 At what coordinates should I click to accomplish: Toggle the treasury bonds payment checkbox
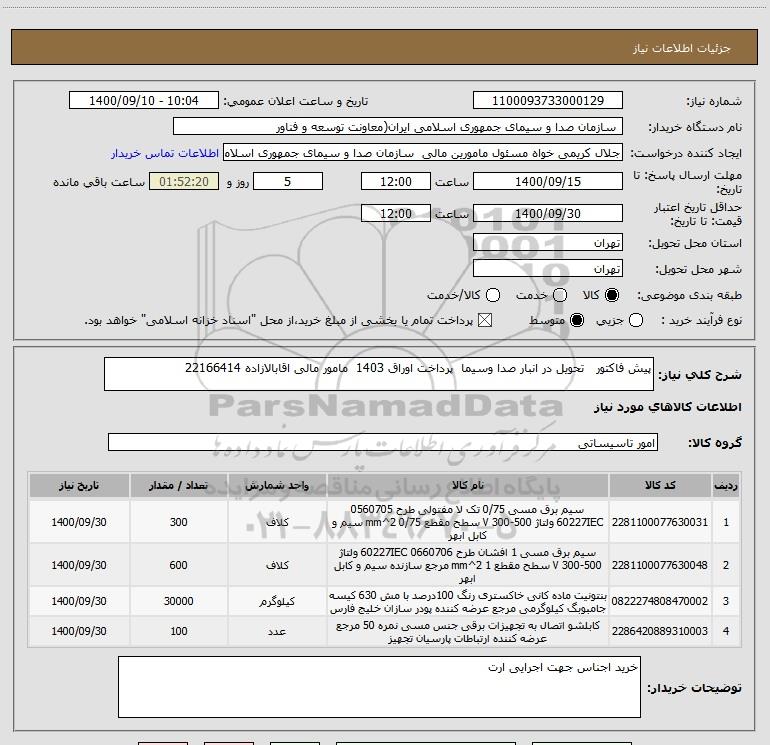[486, 320]
